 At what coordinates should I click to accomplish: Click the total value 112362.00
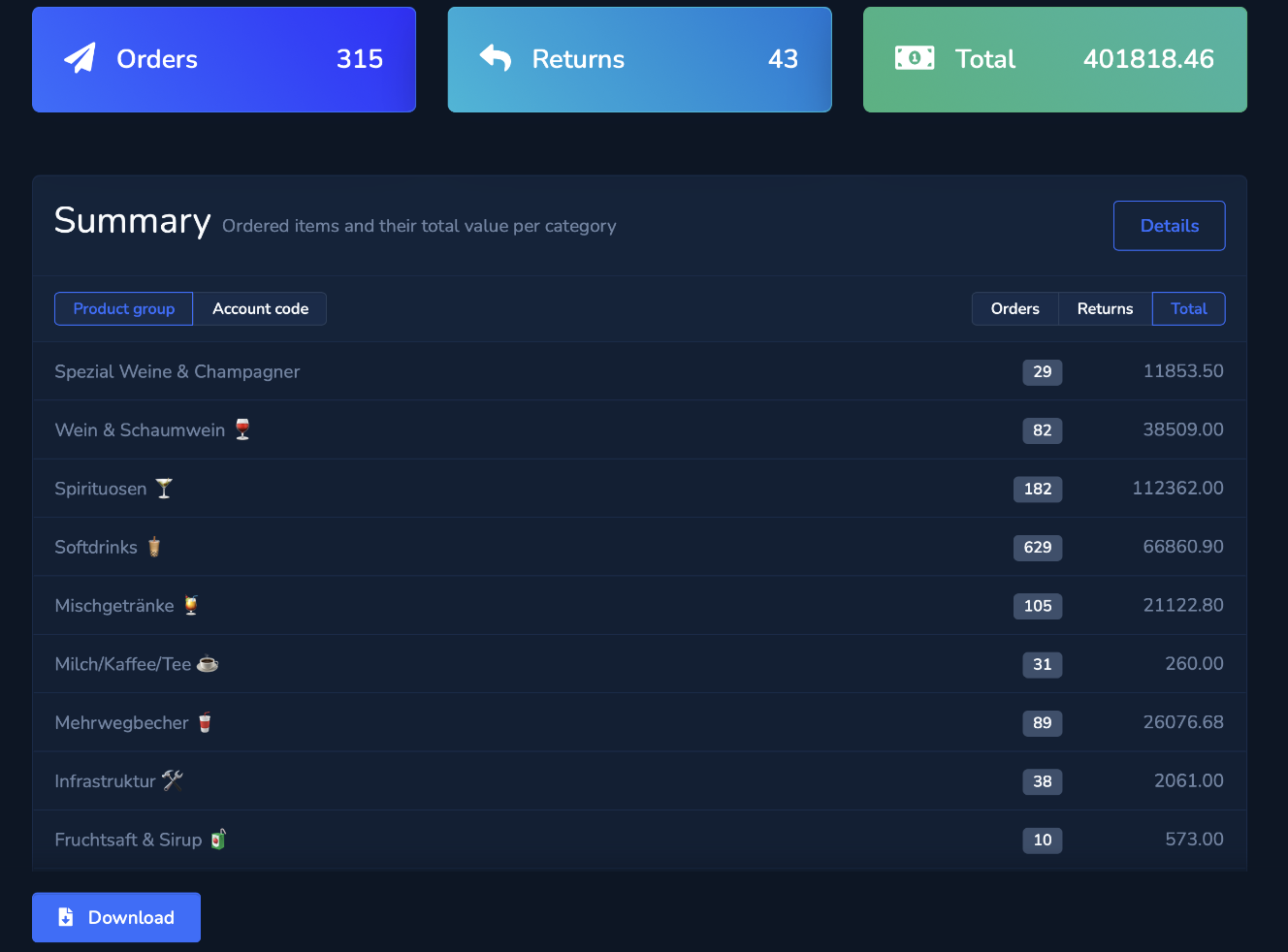[1178, 488]
